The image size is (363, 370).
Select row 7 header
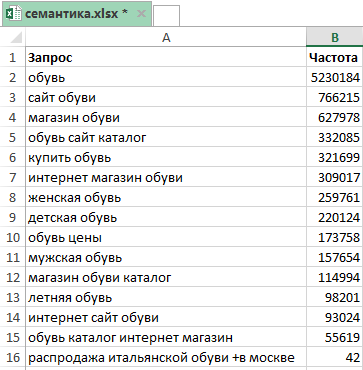coord(12,177)
